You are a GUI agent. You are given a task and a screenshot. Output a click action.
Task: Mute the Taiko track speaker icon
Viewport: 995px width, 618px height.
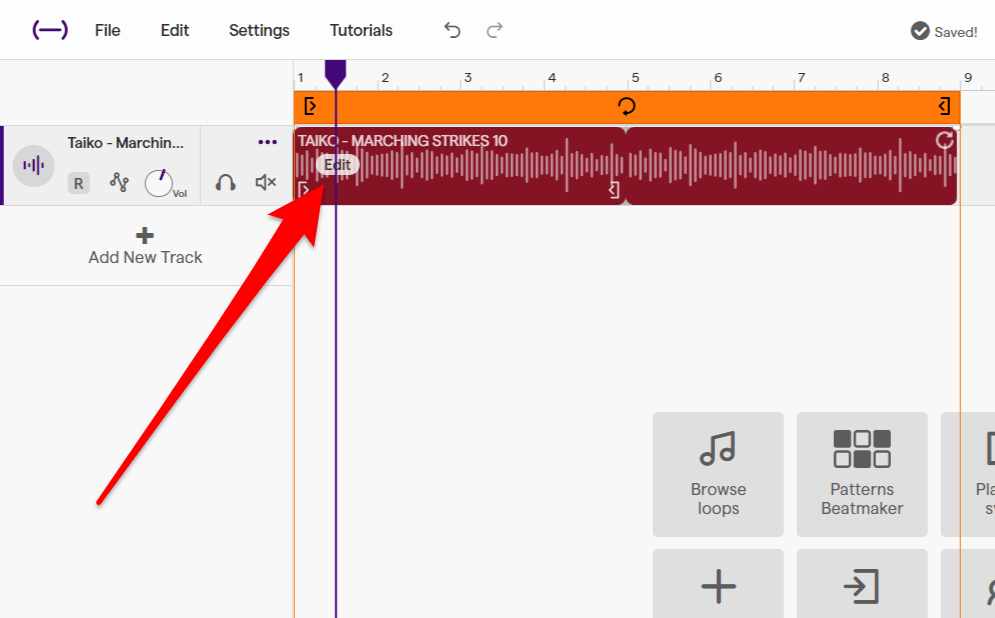click(x=265, y=183)
